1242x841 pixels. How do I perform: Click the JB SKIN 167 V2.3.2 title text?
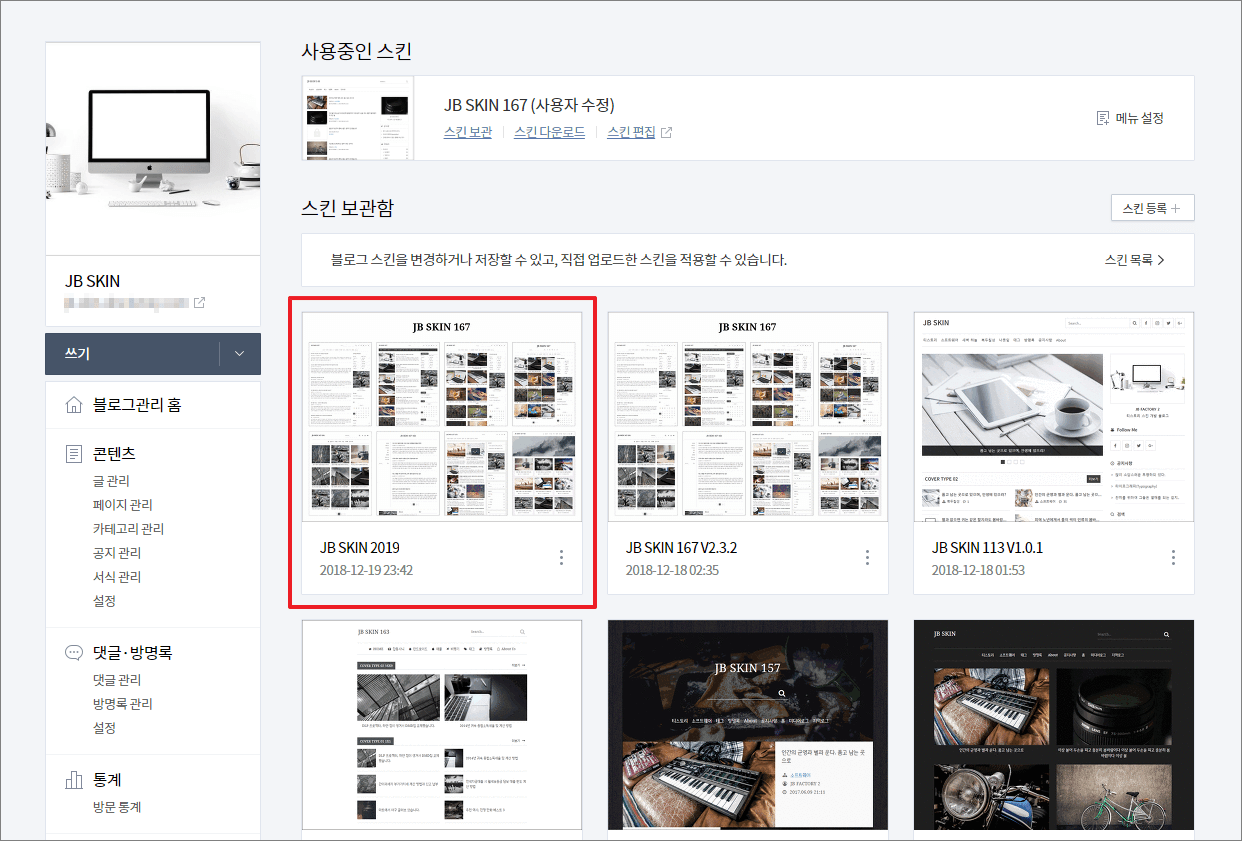[682, 548]
